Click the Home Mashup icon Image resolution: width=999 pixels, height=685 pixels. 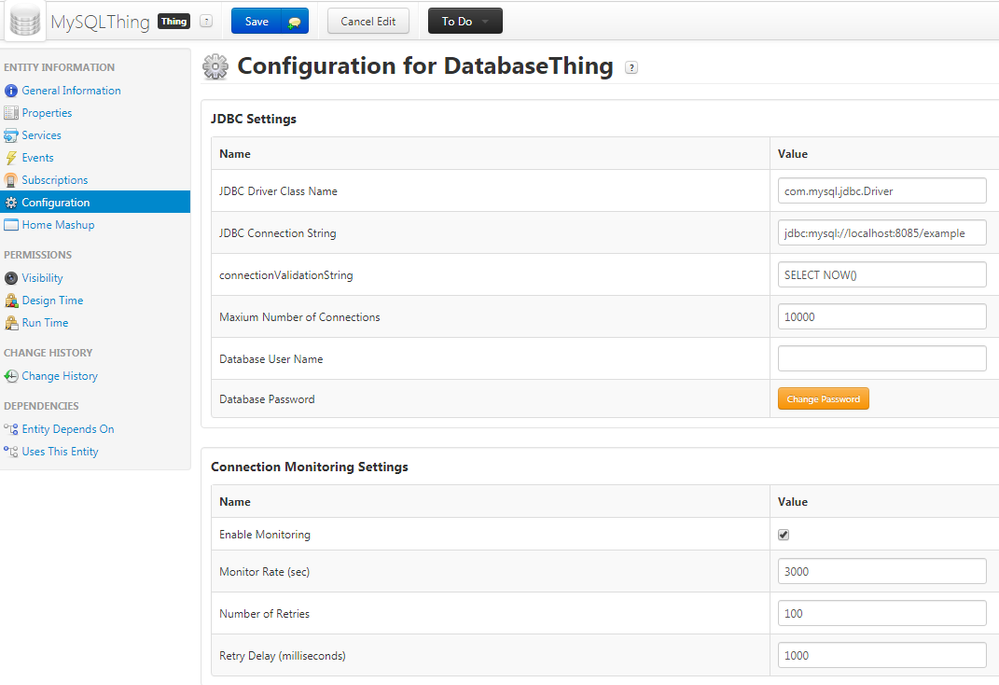click(11, 225)
